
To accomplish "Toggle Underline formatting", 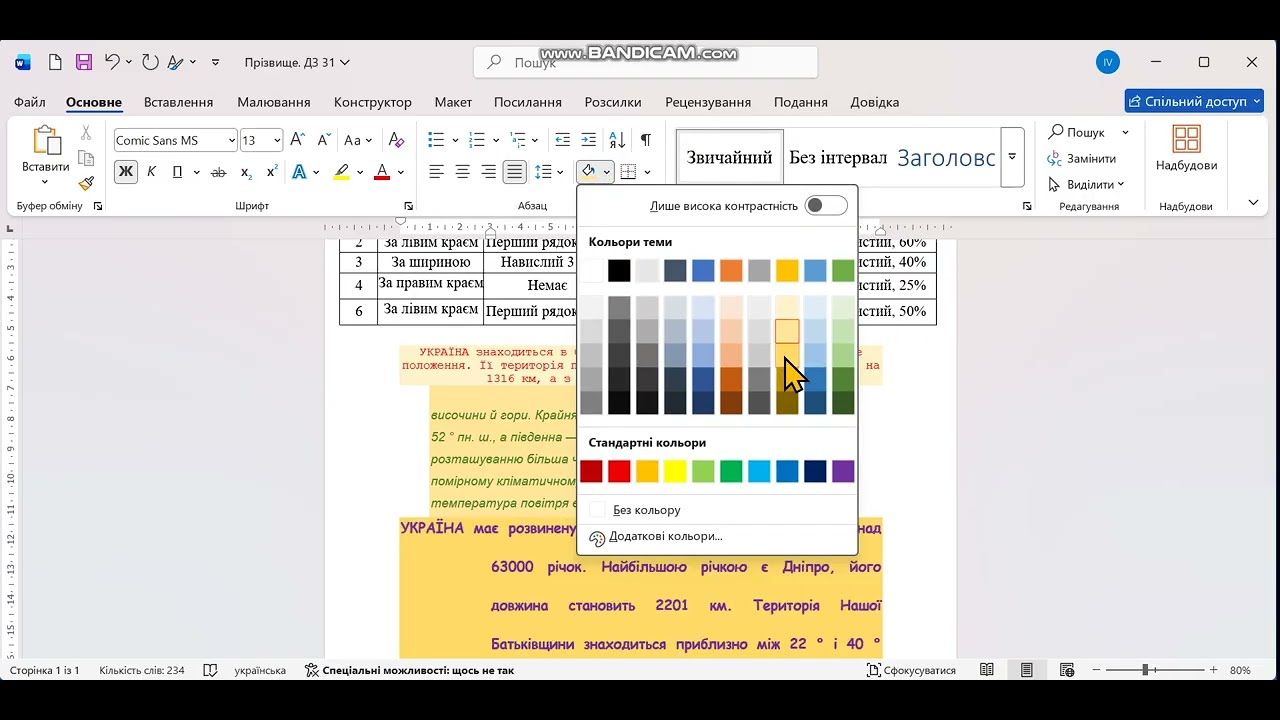I will tap(177, 172).
